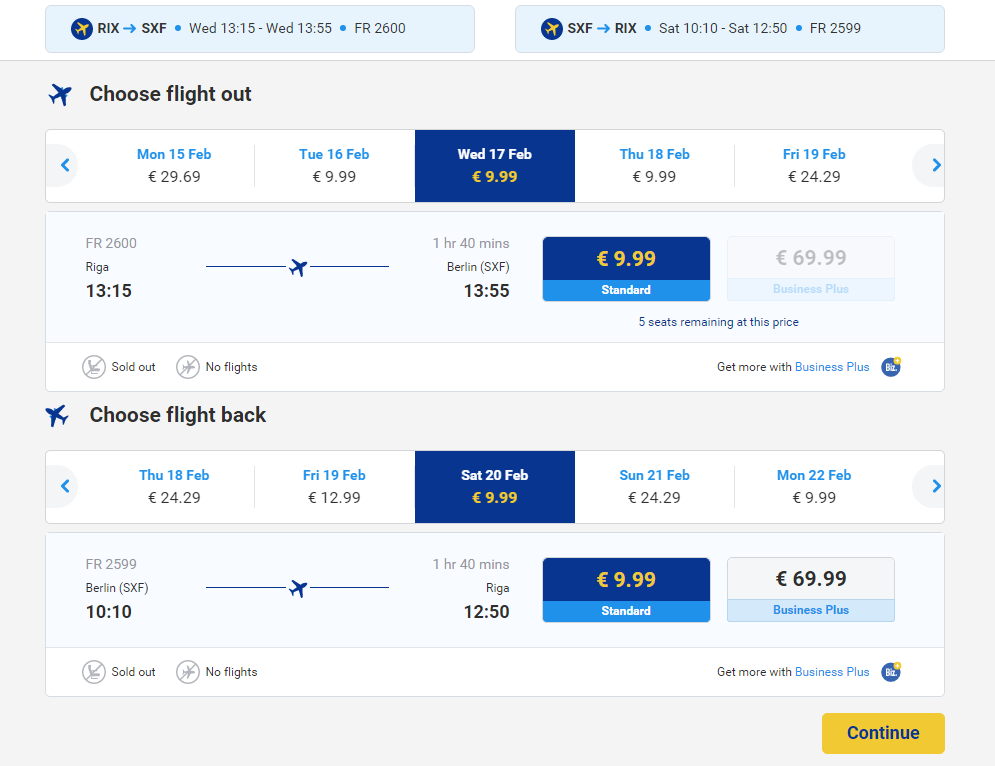Click the Continue button
995x766 pixels.
[x=883, y=733]
